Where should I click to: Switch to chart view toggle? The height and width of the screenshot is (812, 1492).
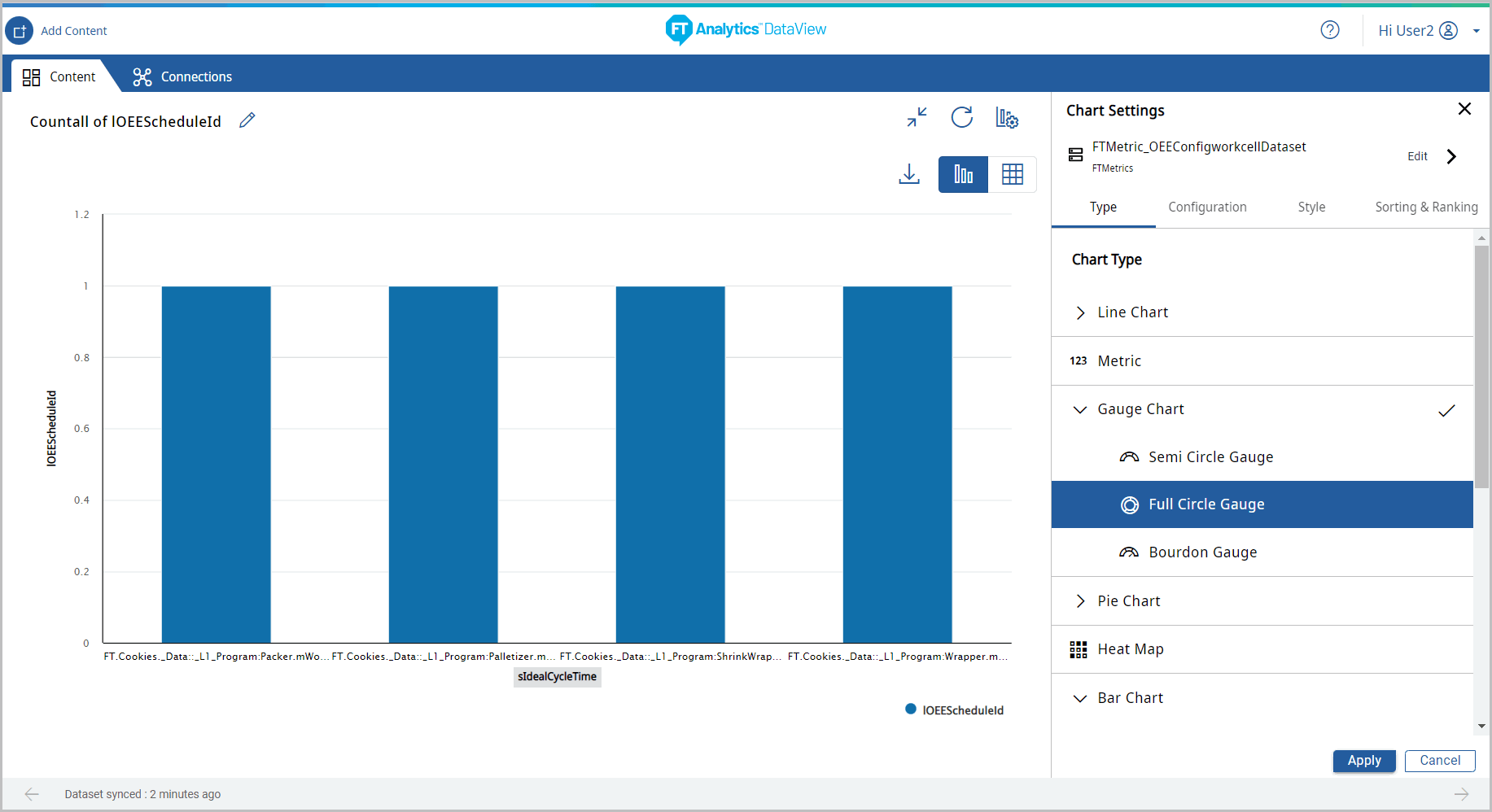[963, 174]
